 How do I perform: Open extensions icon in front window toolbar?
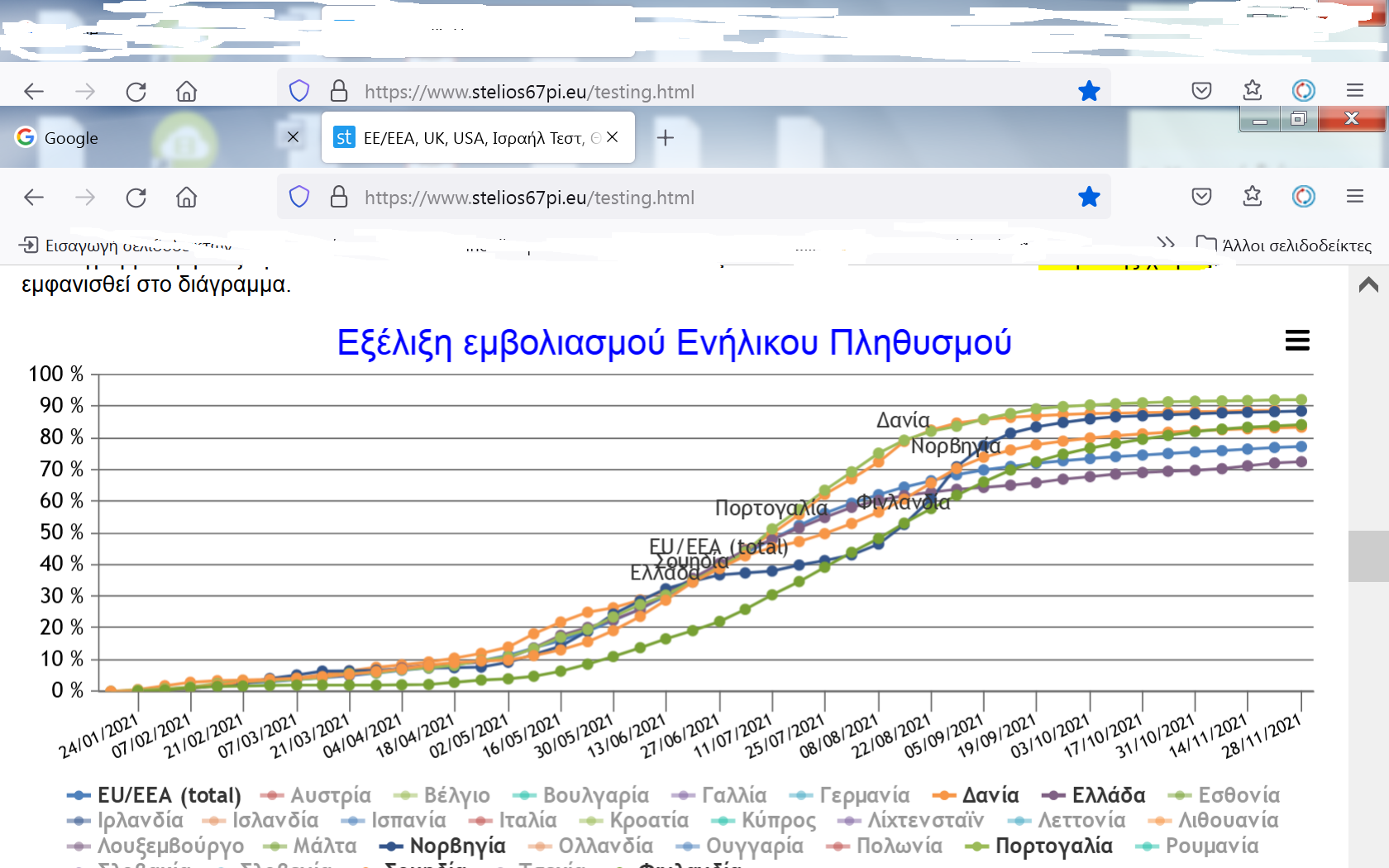[x=1253, y=196]
